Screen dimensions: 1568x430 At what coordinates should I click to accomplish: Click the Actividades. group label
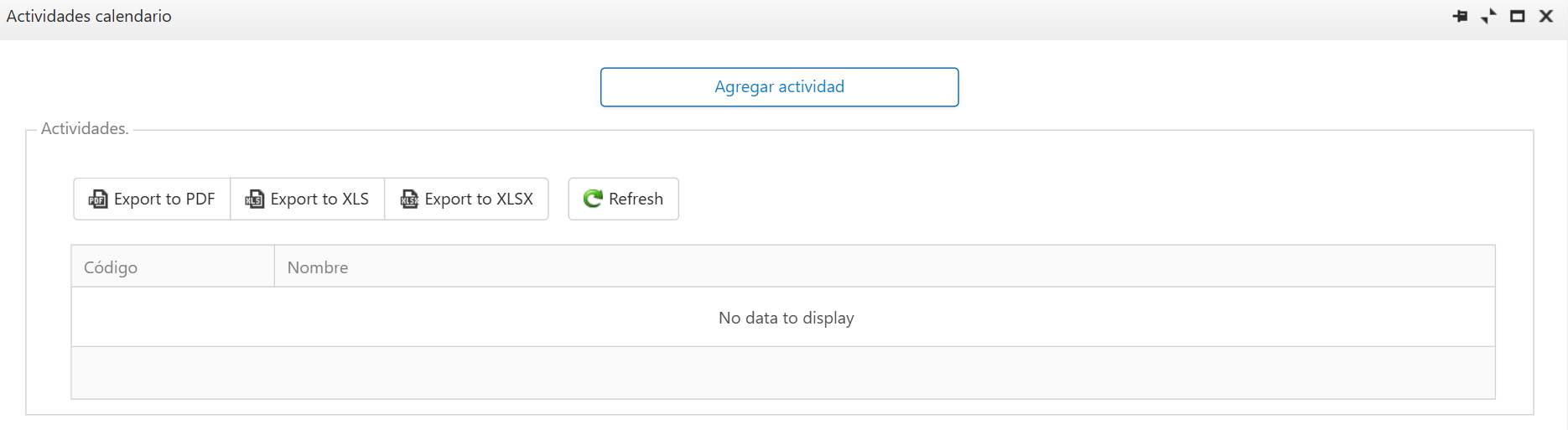[85, 128]
